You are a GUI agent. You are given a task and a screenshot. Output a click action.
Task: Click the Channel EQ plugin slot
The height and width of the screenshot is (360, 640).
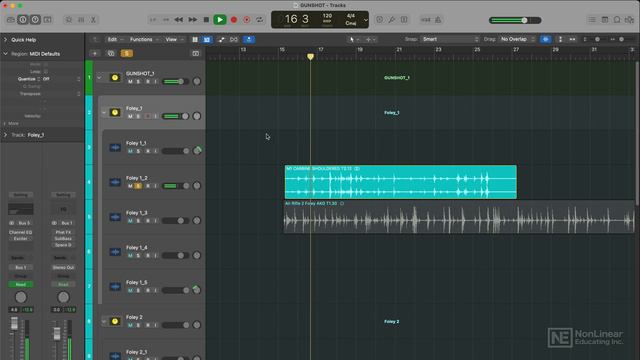(x=20, y=232)
